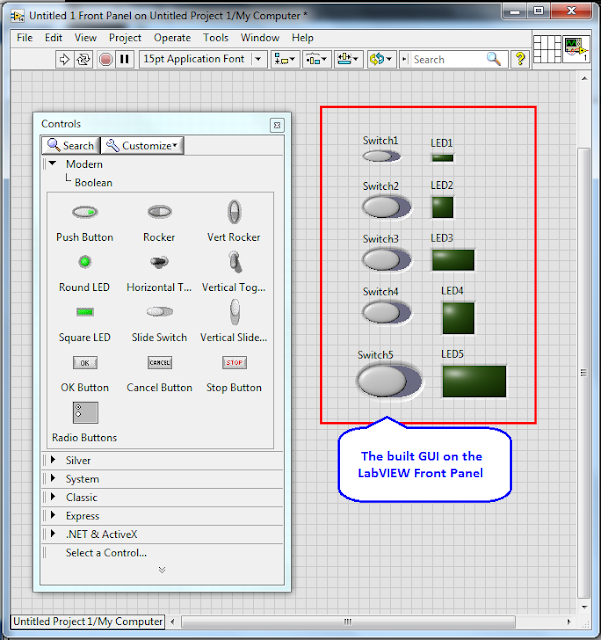Click the Pause toolbar button

coord(125,60)
